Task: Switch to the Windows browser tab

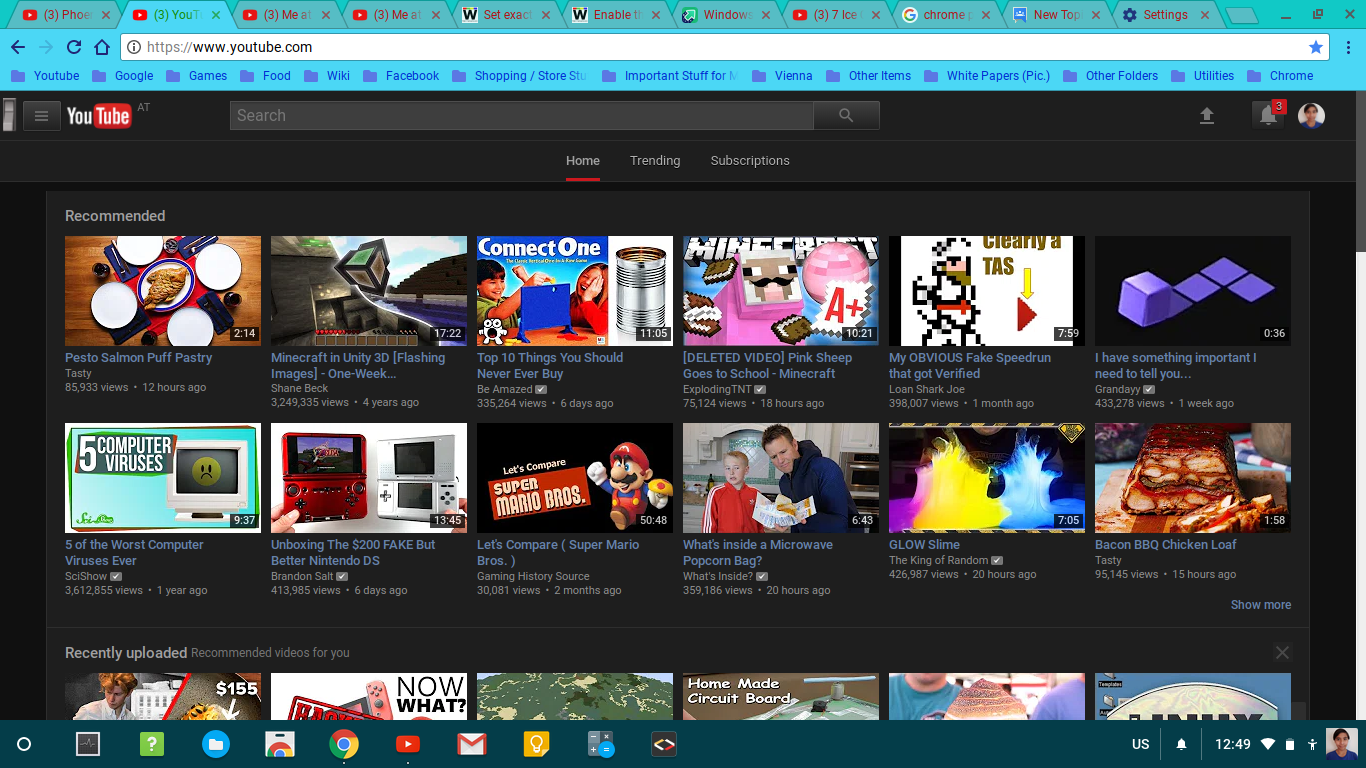Action: tap(725, 15)
